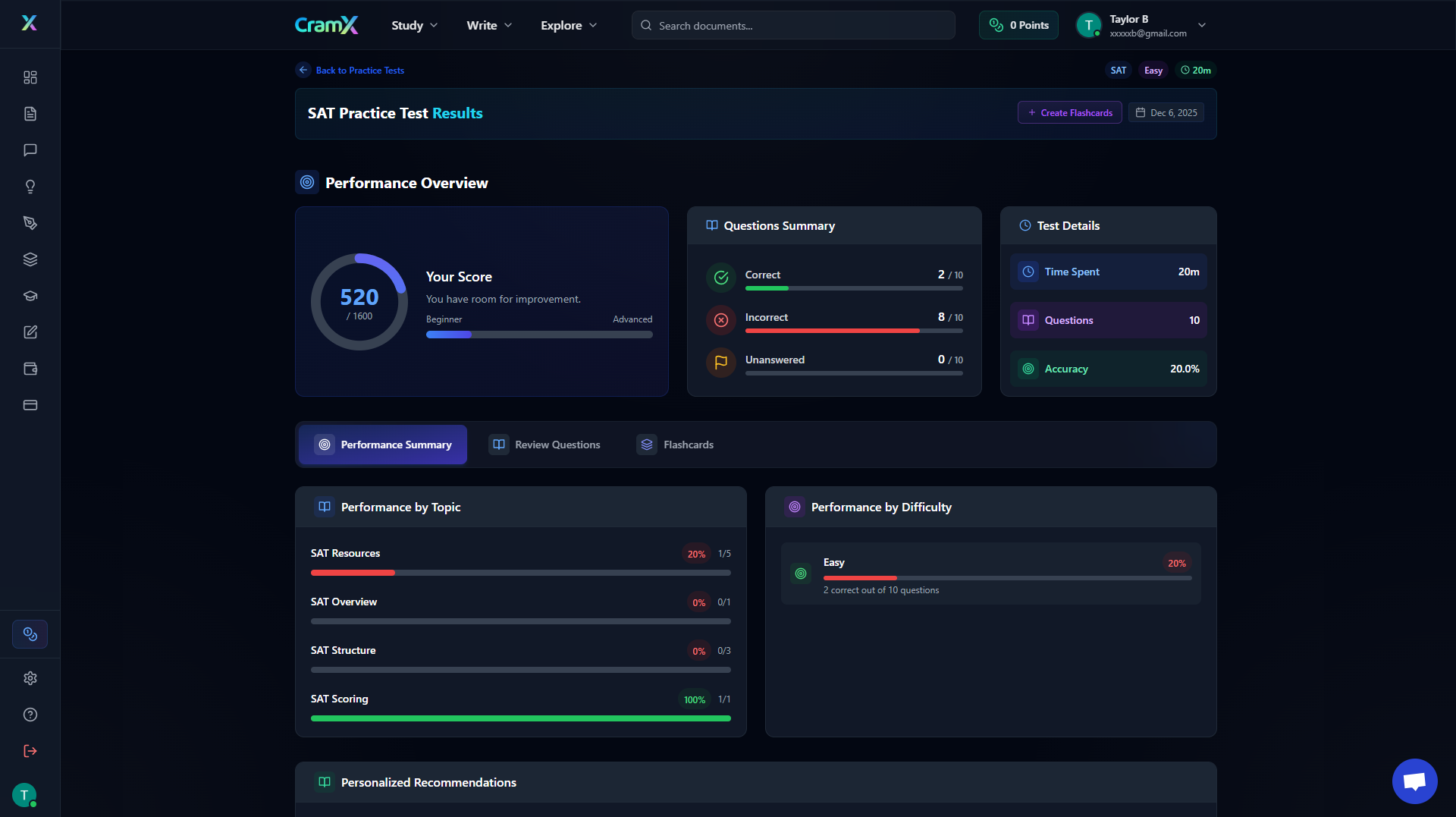Click the Unanswered flag icon
The width and height of the screenshot is (1456, 817).
(x=721, y=363)
